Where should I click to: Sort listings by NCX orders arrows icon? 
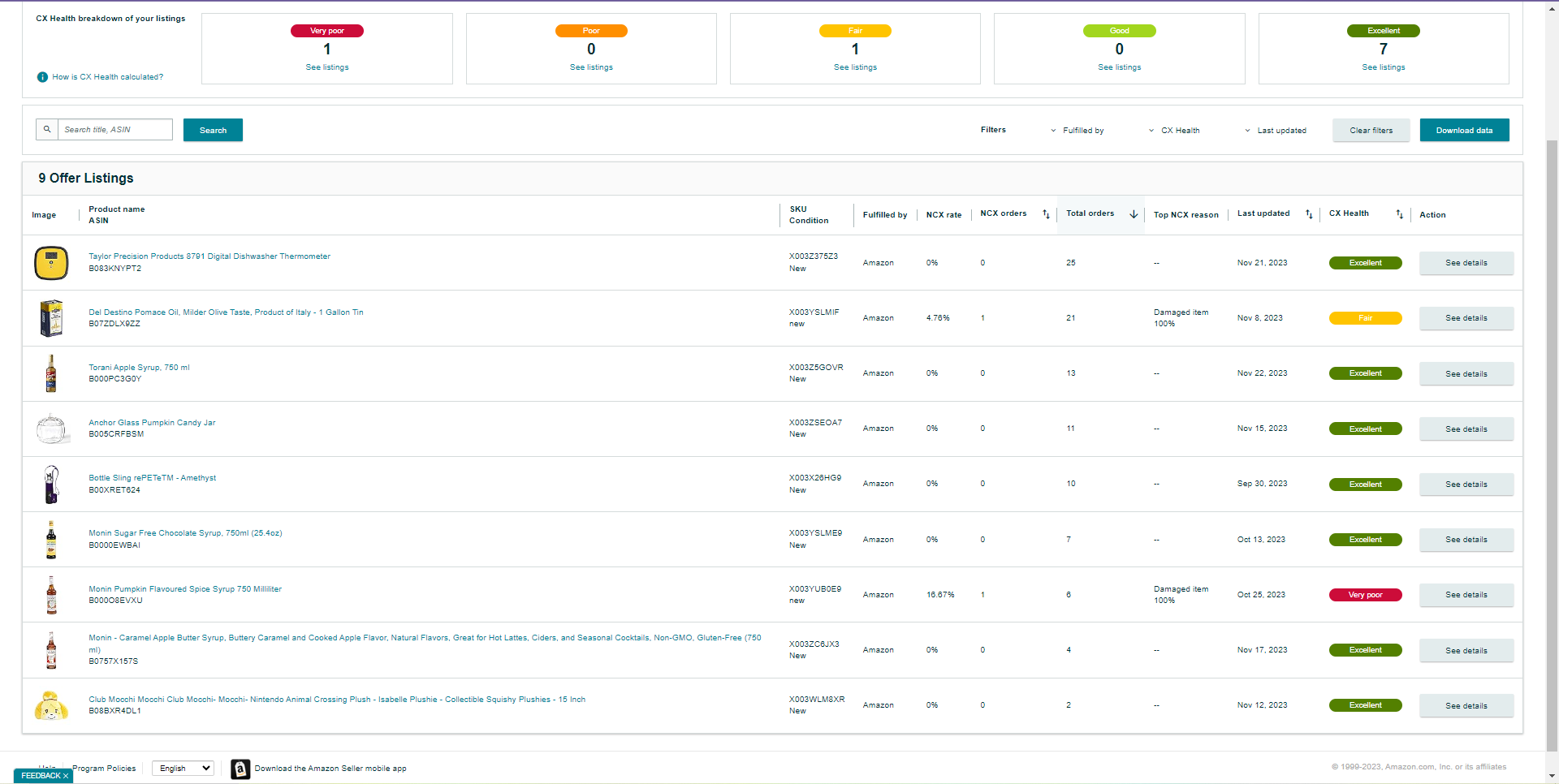(1046, 214)
